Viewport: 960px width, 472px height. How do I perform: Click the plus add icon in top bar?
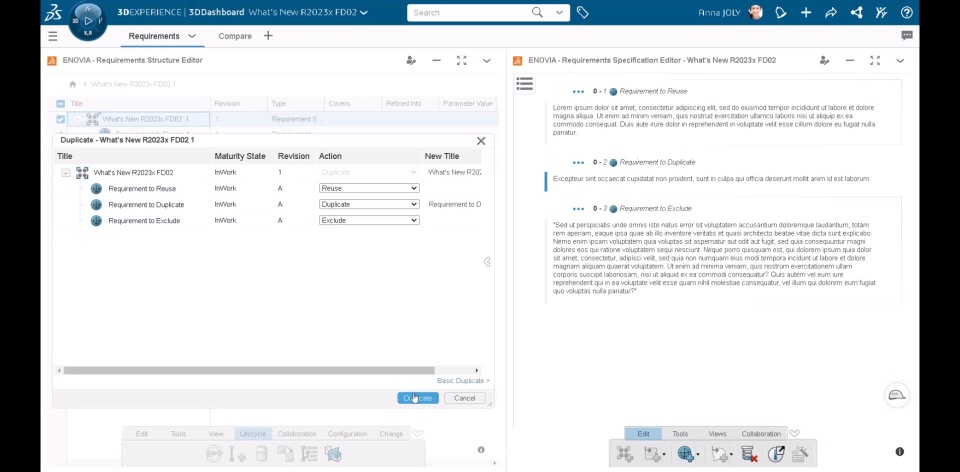coord(806,12)
